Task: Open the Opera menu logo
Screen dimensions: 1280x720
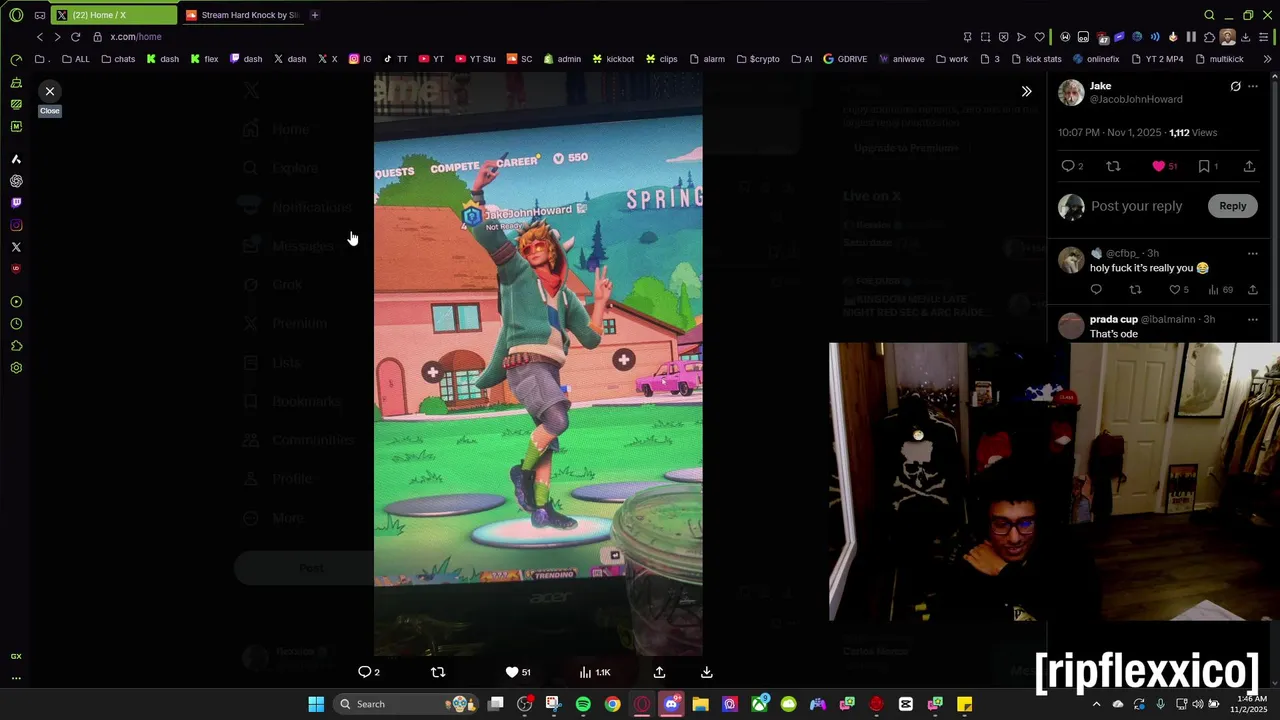Action: click(16, 15)
